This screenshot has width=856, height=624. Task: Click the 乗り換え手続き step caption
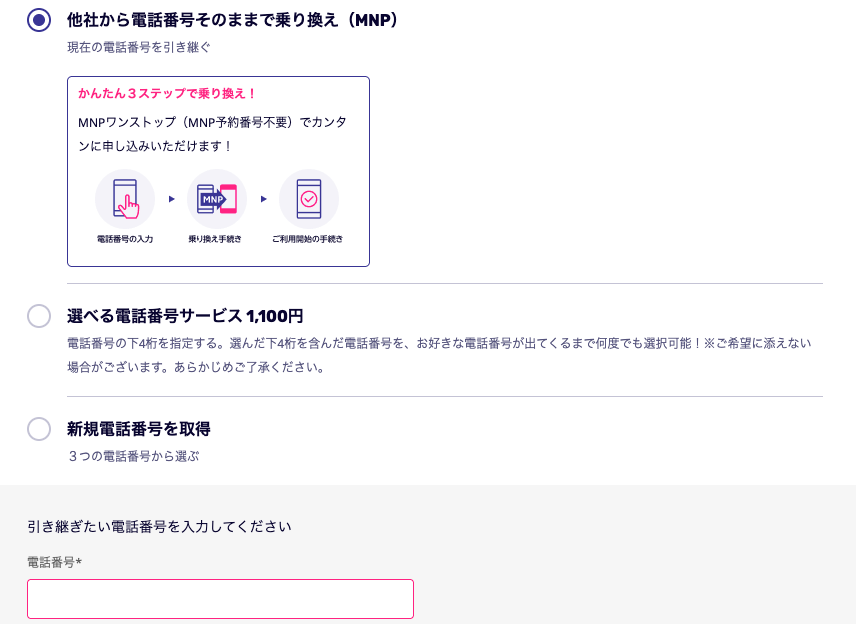click(x=215, y=239)
